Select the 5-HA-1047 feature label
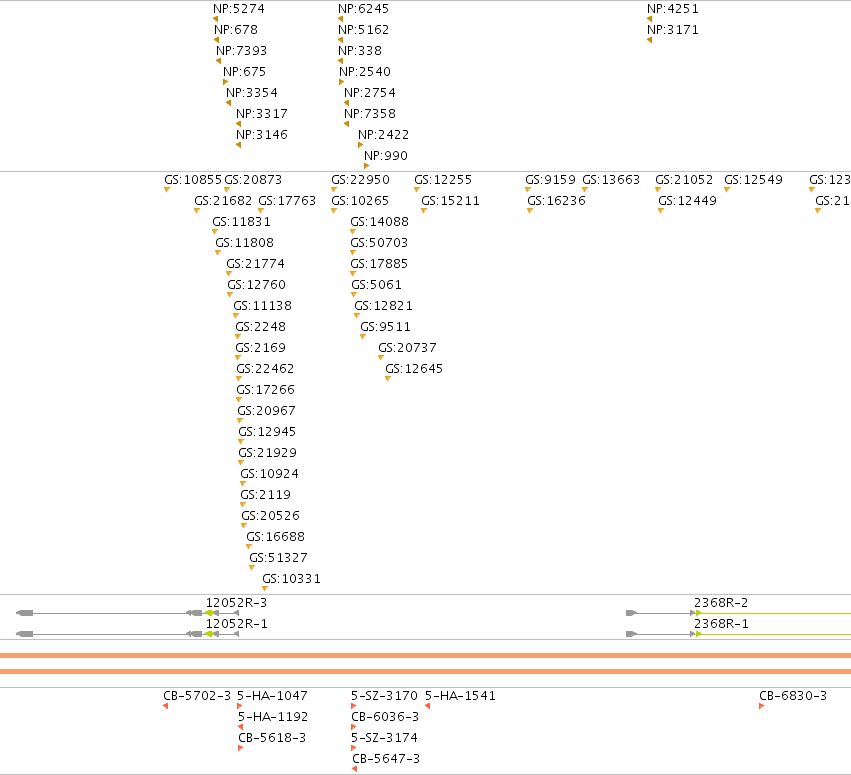 (272, 696)
